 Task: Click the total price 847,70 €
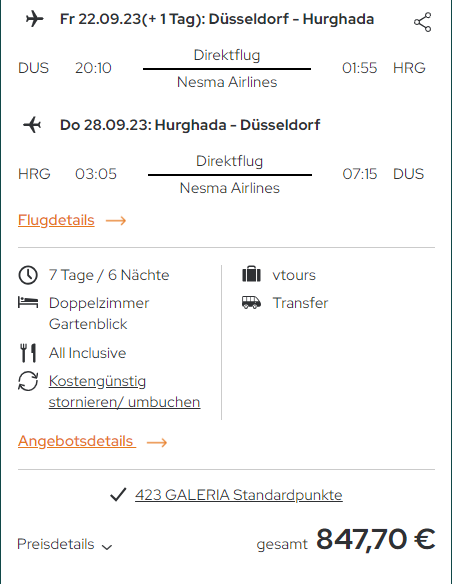[375, 539]
